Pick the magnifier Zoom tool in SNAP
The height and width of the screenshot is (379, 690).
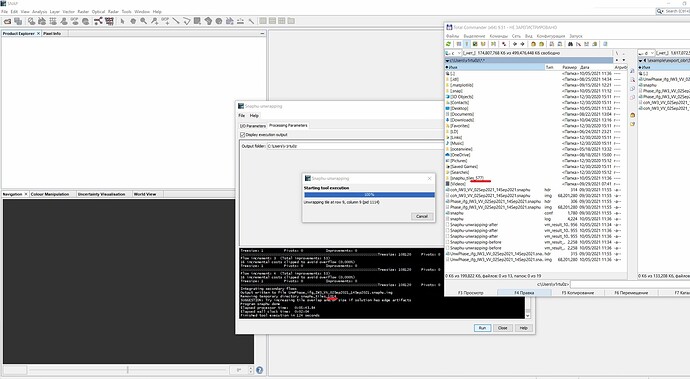143,21
